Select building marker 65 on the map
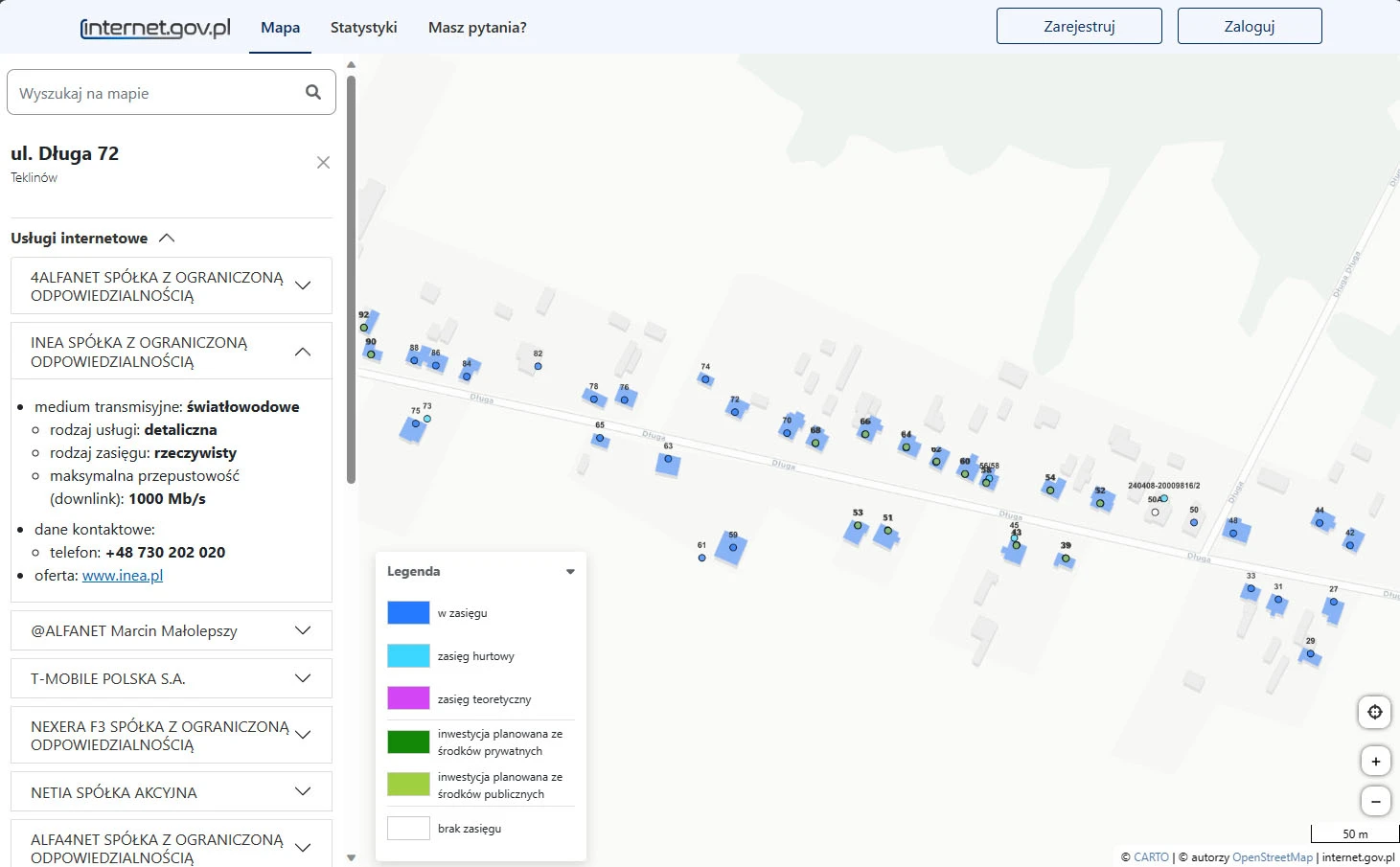The image size is (1400, 867). pos(600,438)
